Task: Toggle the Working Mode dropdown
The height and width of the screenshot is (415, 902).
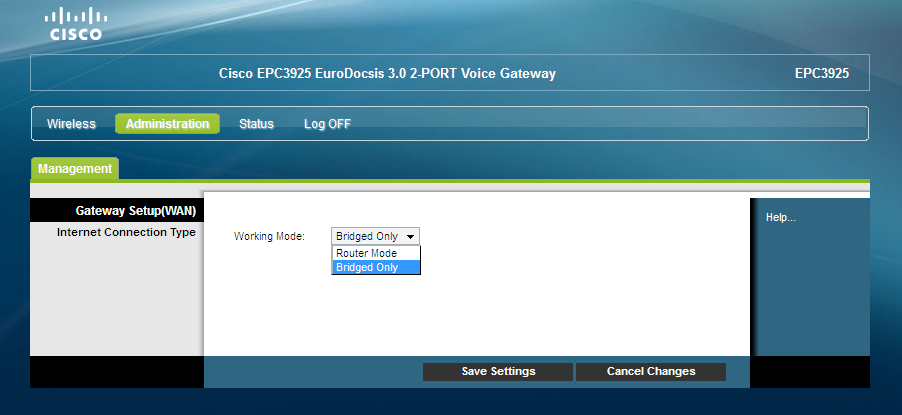Action: (x=376, y=236)
